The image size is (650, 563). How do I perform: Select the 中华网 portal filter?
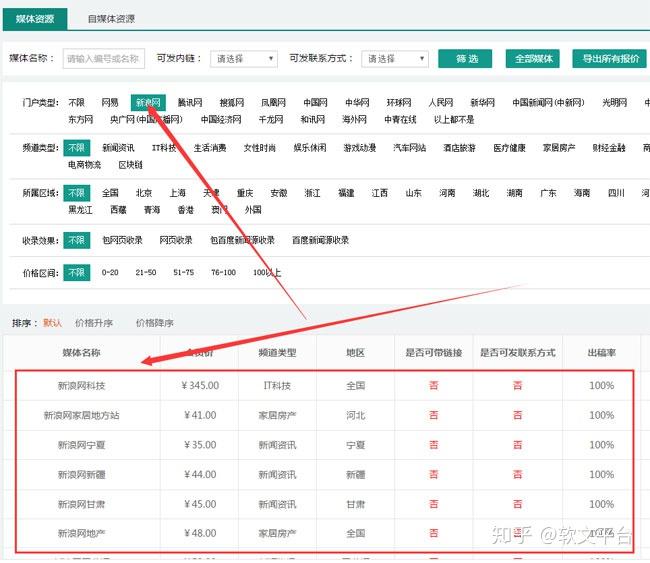[x=357, y=102]
